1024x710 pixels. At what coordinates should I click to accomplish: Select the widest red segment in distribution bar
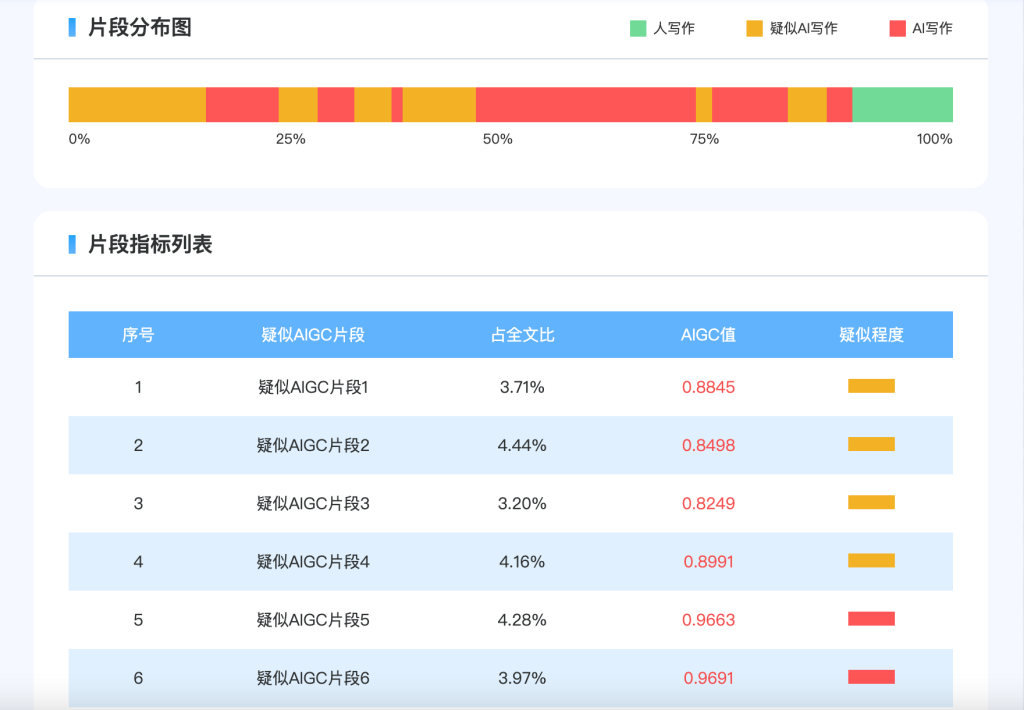pyautogui.click(x=585, y=105)
